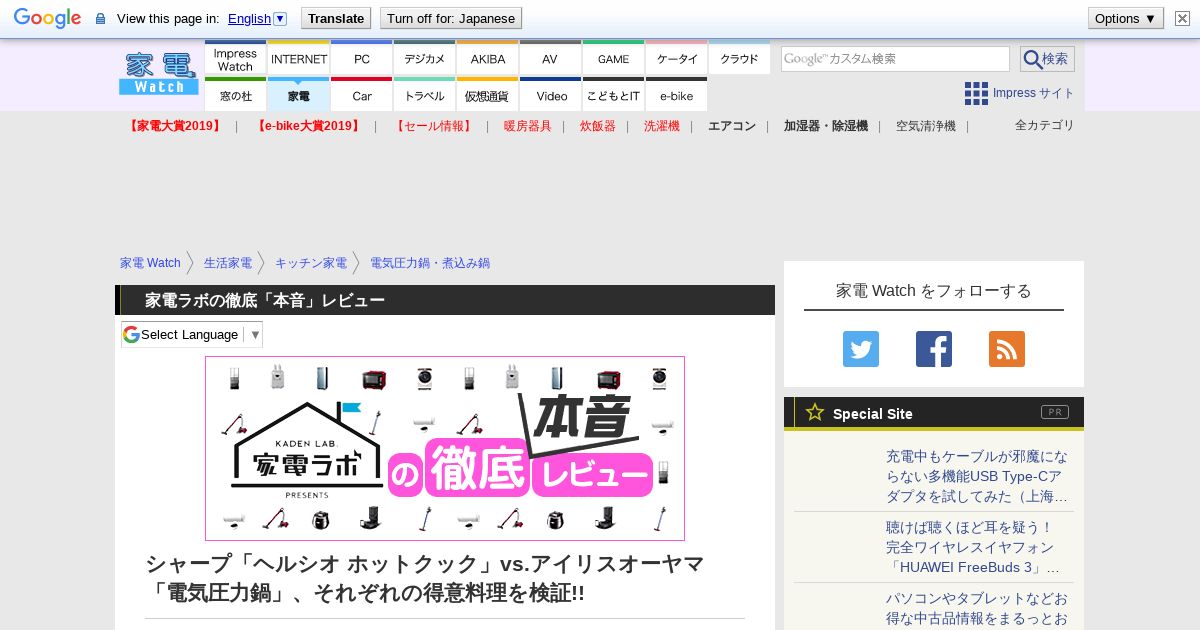Open the Car tab
Screen dimensions: 1200x630
[x=362, y=95]
